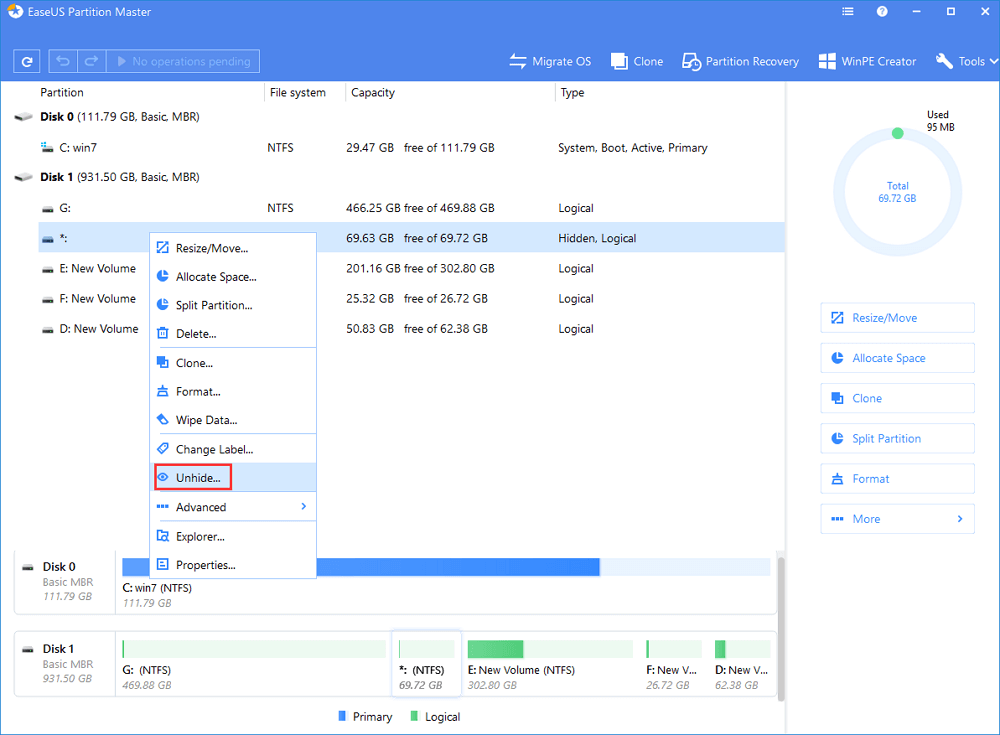The height and width of the screenshot is (735, 1000).
Task: Open the Migrate OS tool
Action: (550, 62)
